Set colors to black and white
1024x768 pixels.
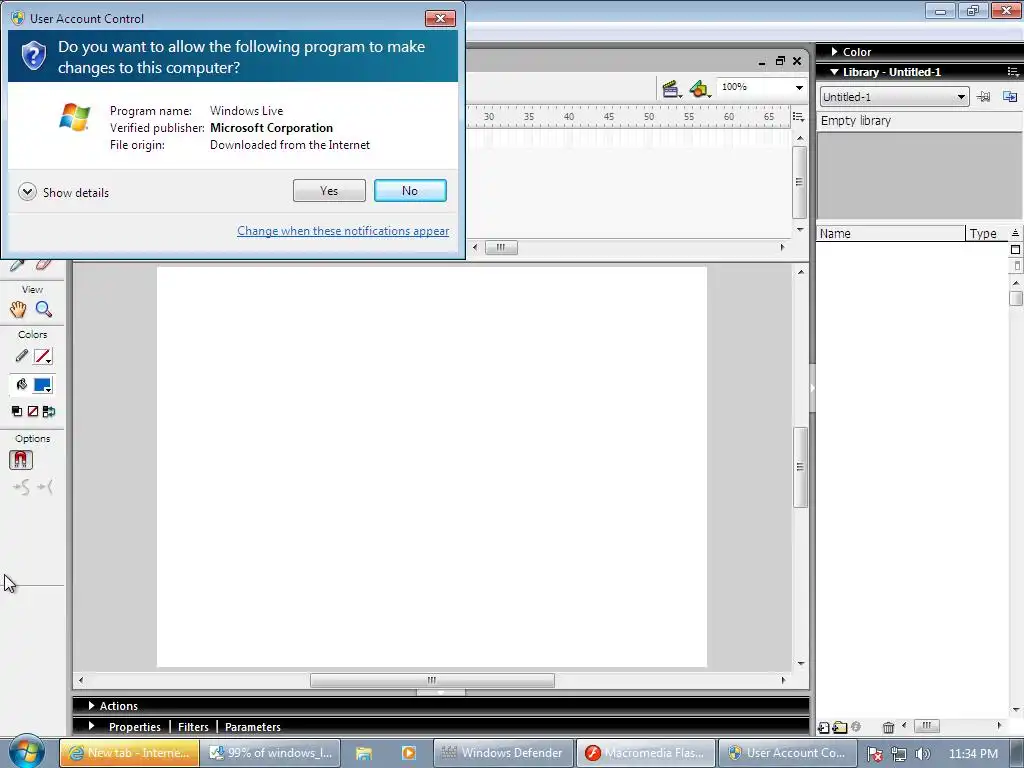tap(17, 411)
